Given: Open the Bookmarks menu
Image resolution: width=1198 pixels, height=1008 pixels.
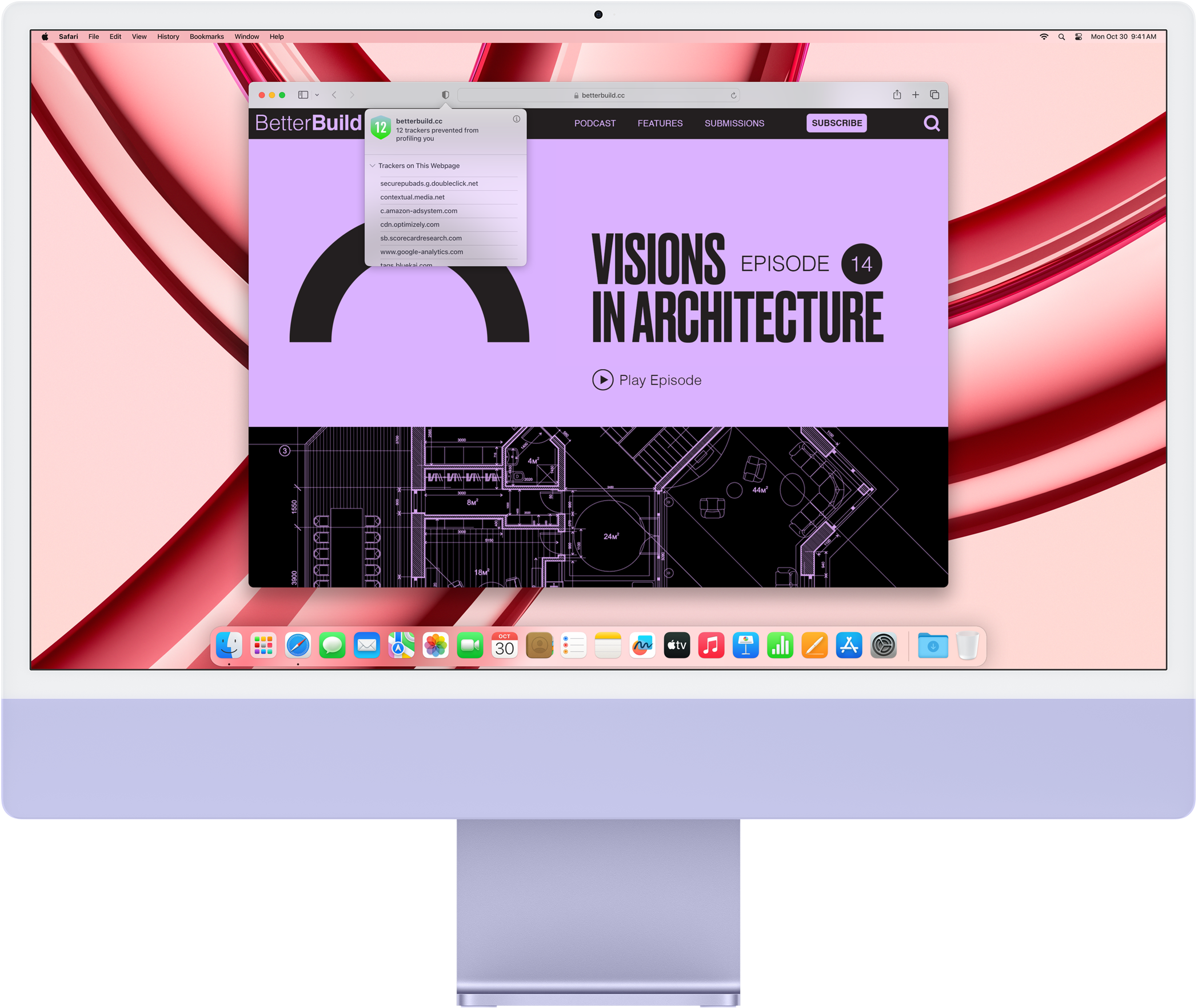Looking at the screenshot, I should click(x=207, y=37).
